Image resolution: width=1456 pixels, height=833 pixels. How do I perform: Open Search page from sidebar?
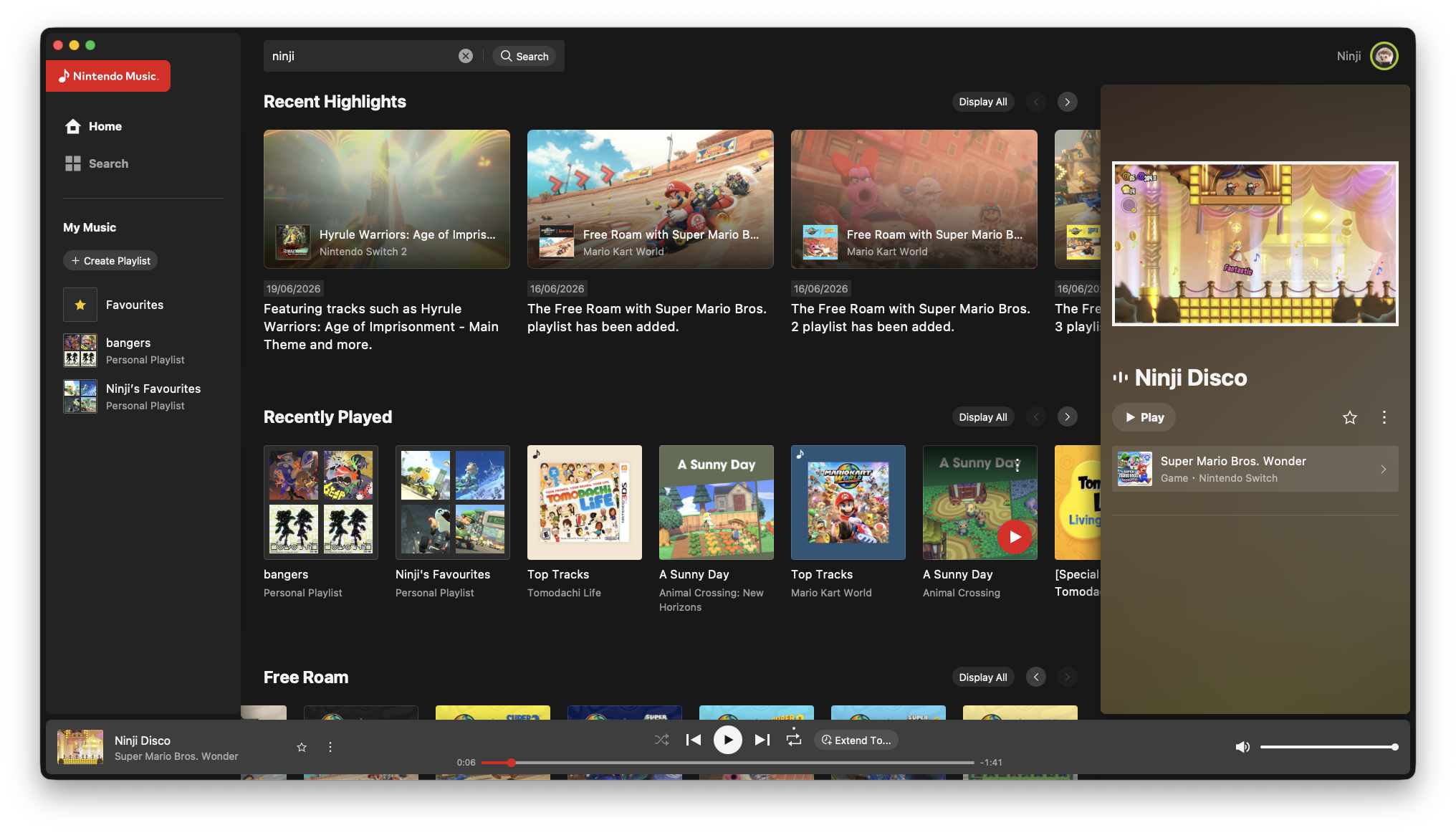pos(97,163)
